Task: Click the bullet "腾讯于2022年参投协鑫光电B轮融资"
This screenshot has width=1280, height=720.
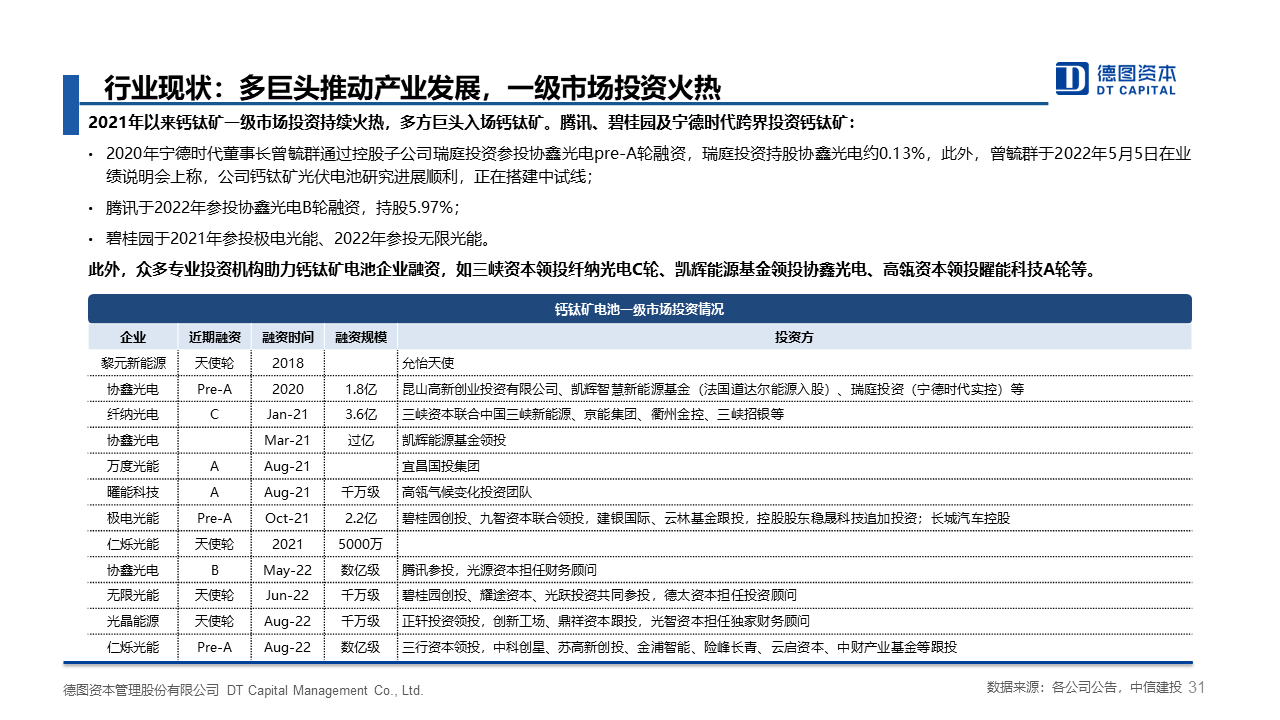Action: tap(282, 208)
